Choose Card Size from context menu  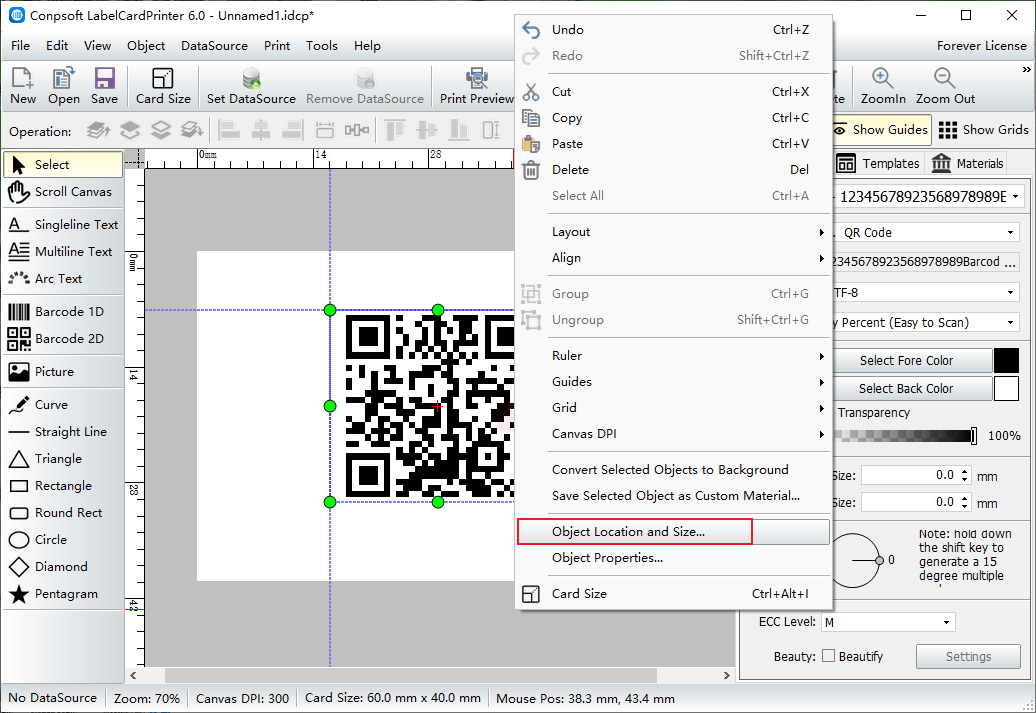tap(673, 594)
